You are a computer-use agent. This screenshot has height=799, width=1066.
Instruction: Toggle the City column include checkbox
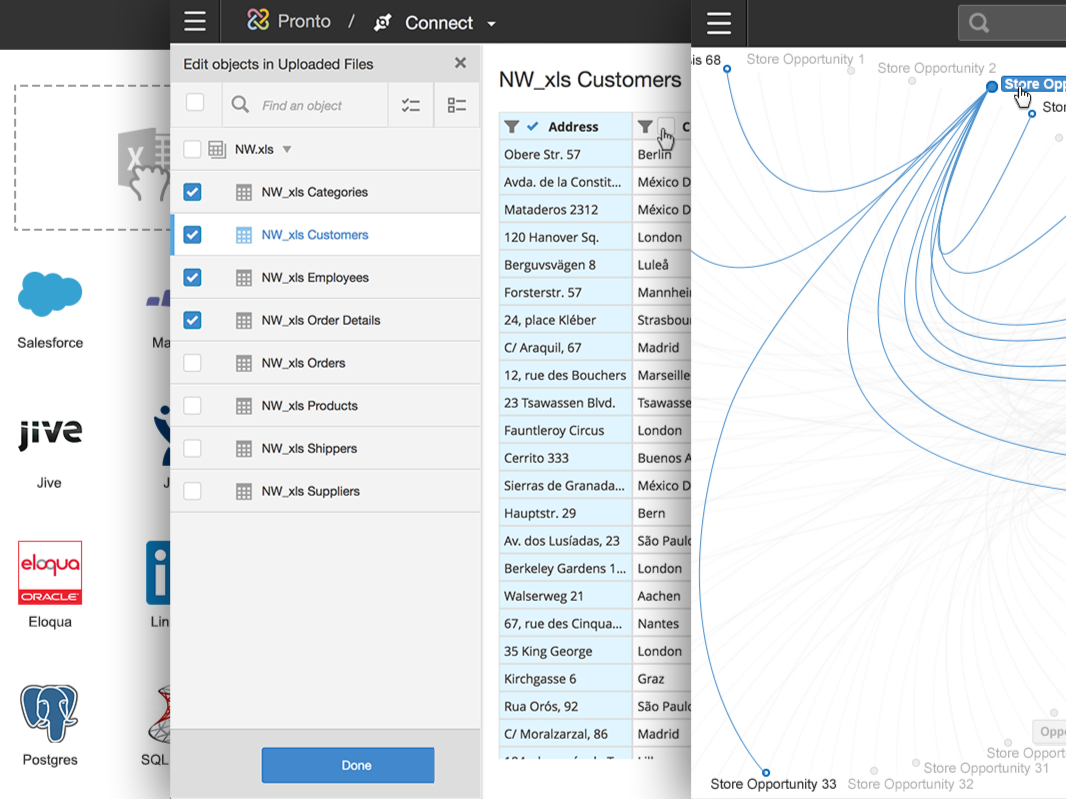[x=666, y=126]
